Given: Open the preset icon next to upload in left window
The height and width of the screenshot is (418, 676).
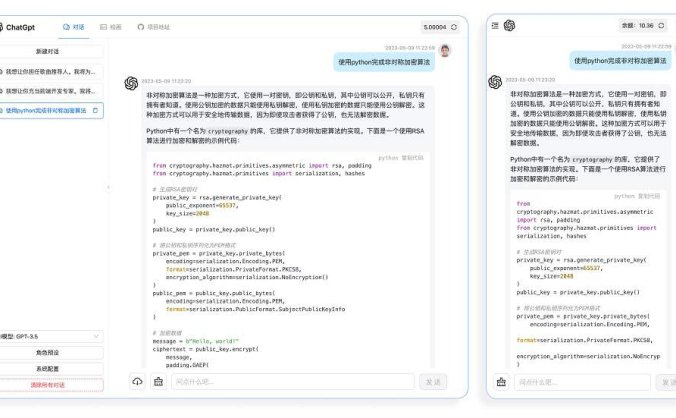Looking at the screenshot, I should 158,382.
